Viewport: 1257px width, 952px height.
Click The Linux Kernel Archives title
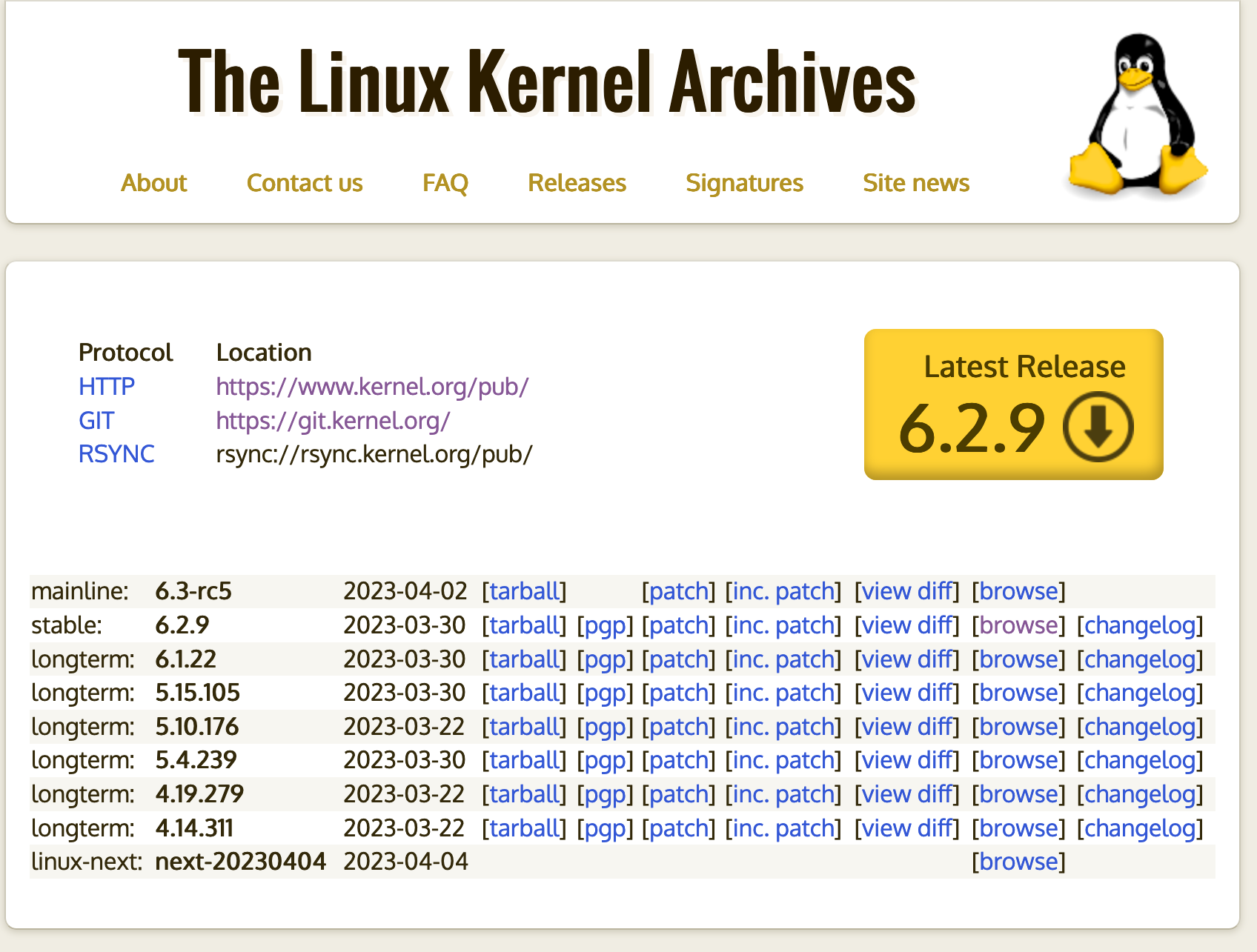point(548,81)
